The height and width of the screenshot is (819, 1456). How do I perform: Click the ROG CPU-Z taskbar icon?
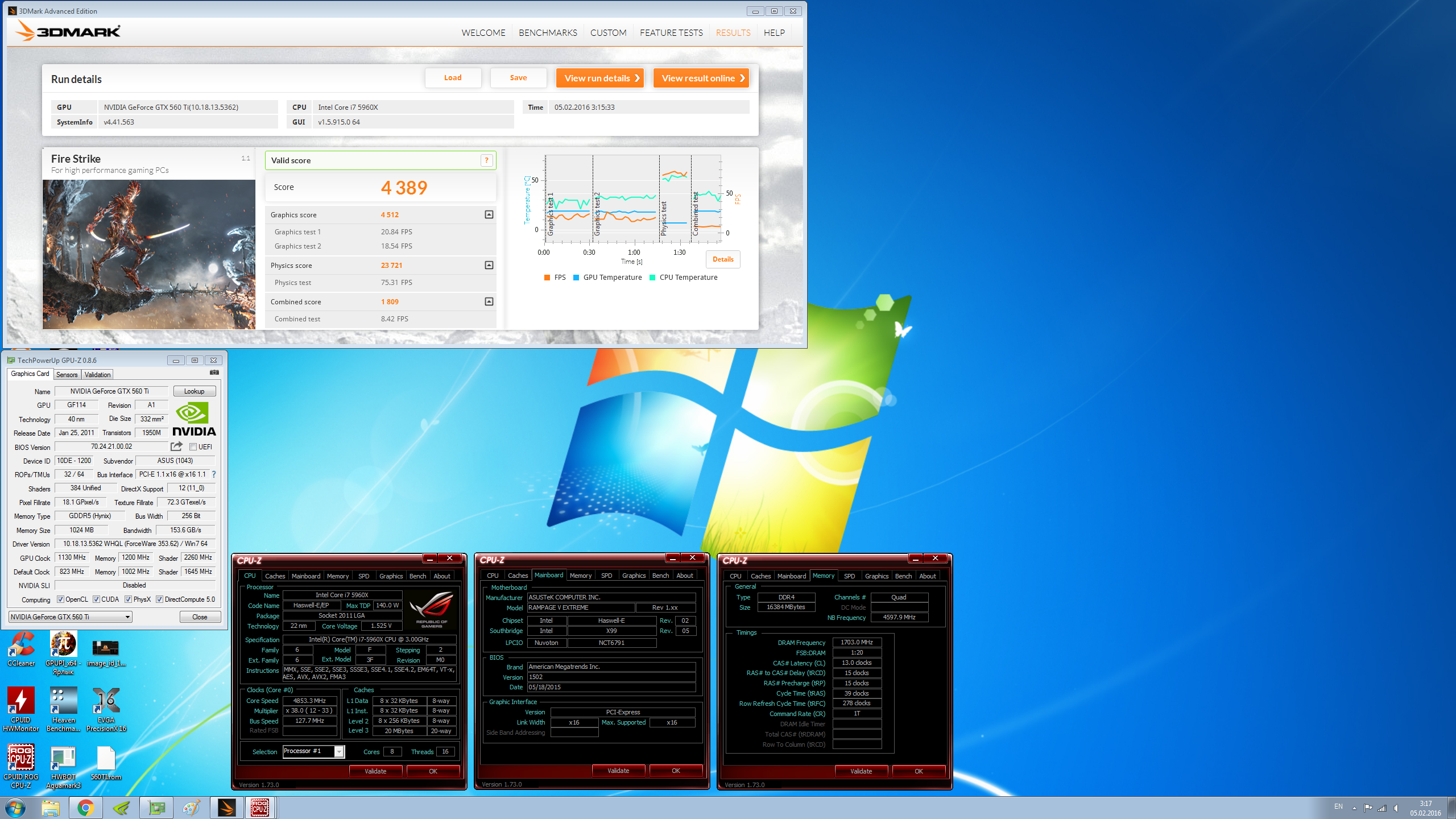[260, 808]
